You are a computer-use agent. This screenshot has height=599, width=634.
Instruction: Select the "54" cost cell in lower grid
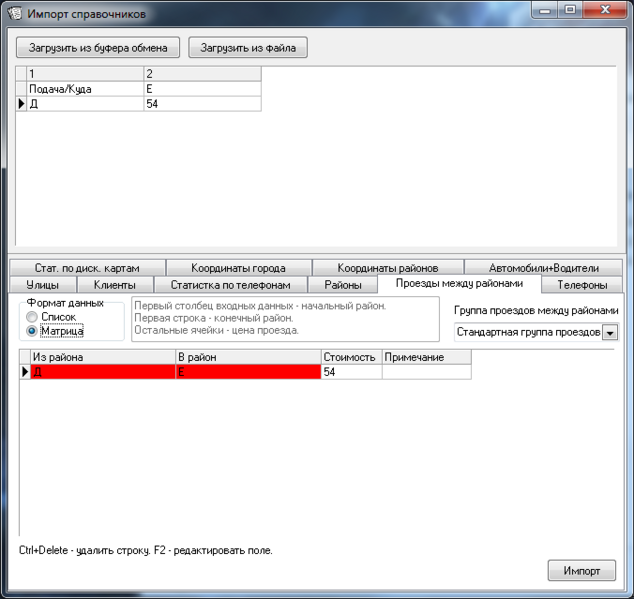coord(352,372)
